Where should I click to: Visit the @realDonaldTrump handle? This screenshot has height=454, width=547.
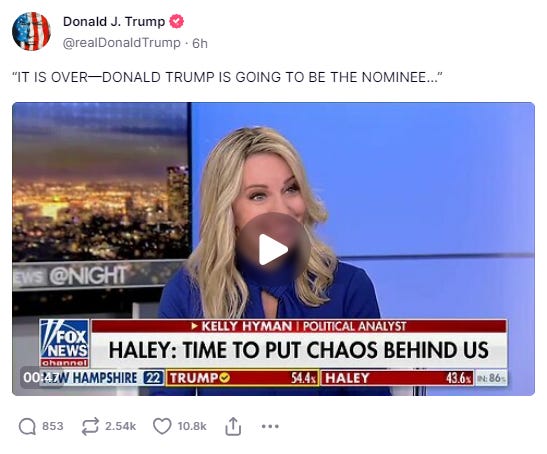coord(121,43)
